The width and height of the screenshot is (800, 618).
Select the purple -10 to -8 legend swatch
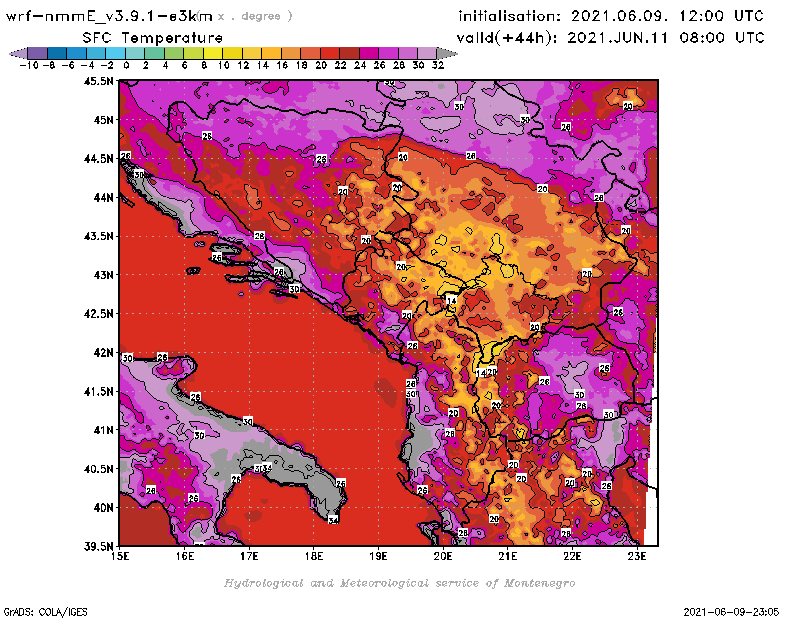coord(38,53)
